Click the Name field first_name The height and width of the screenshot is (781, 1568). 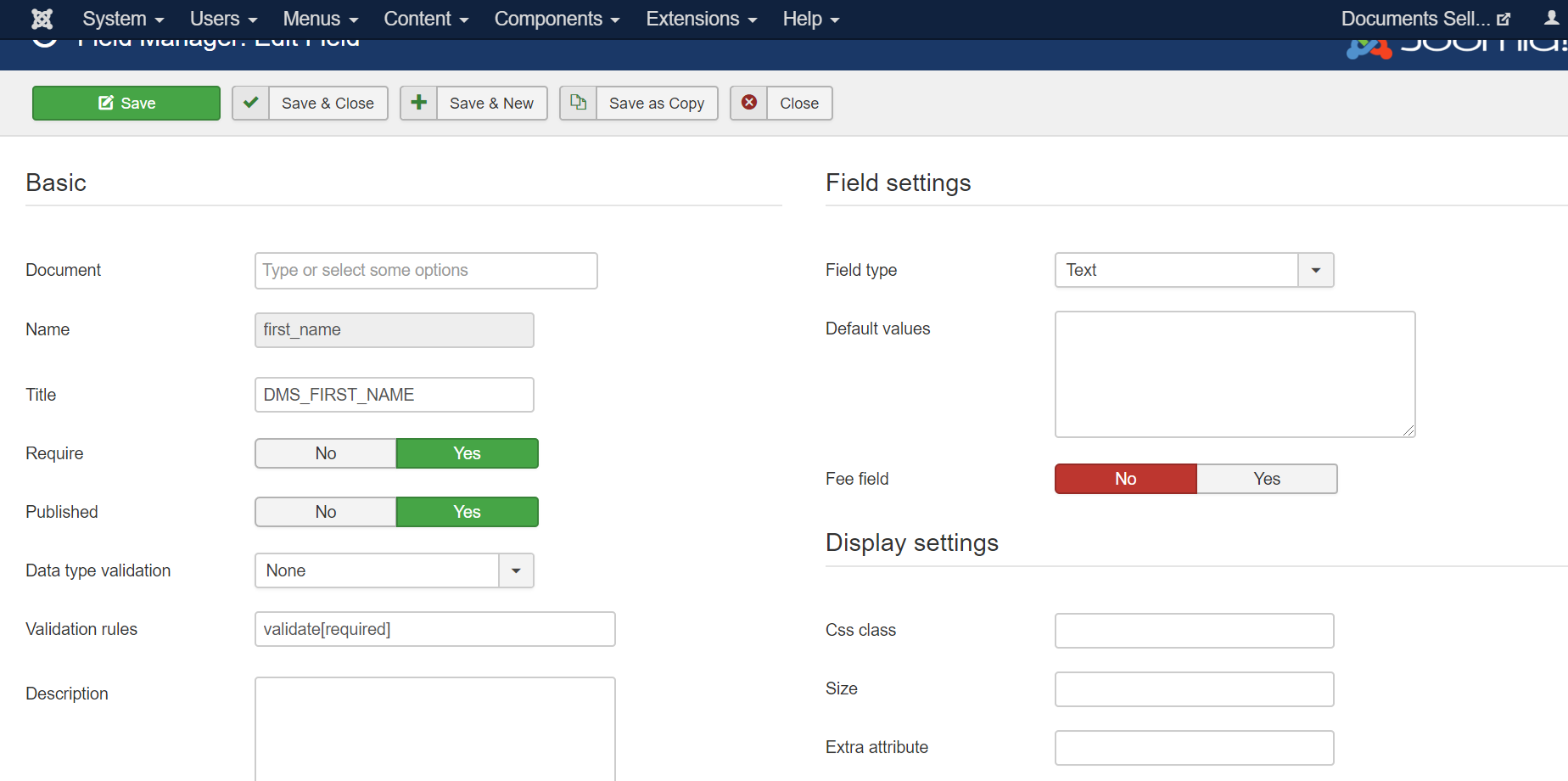[x=395, y=330]
